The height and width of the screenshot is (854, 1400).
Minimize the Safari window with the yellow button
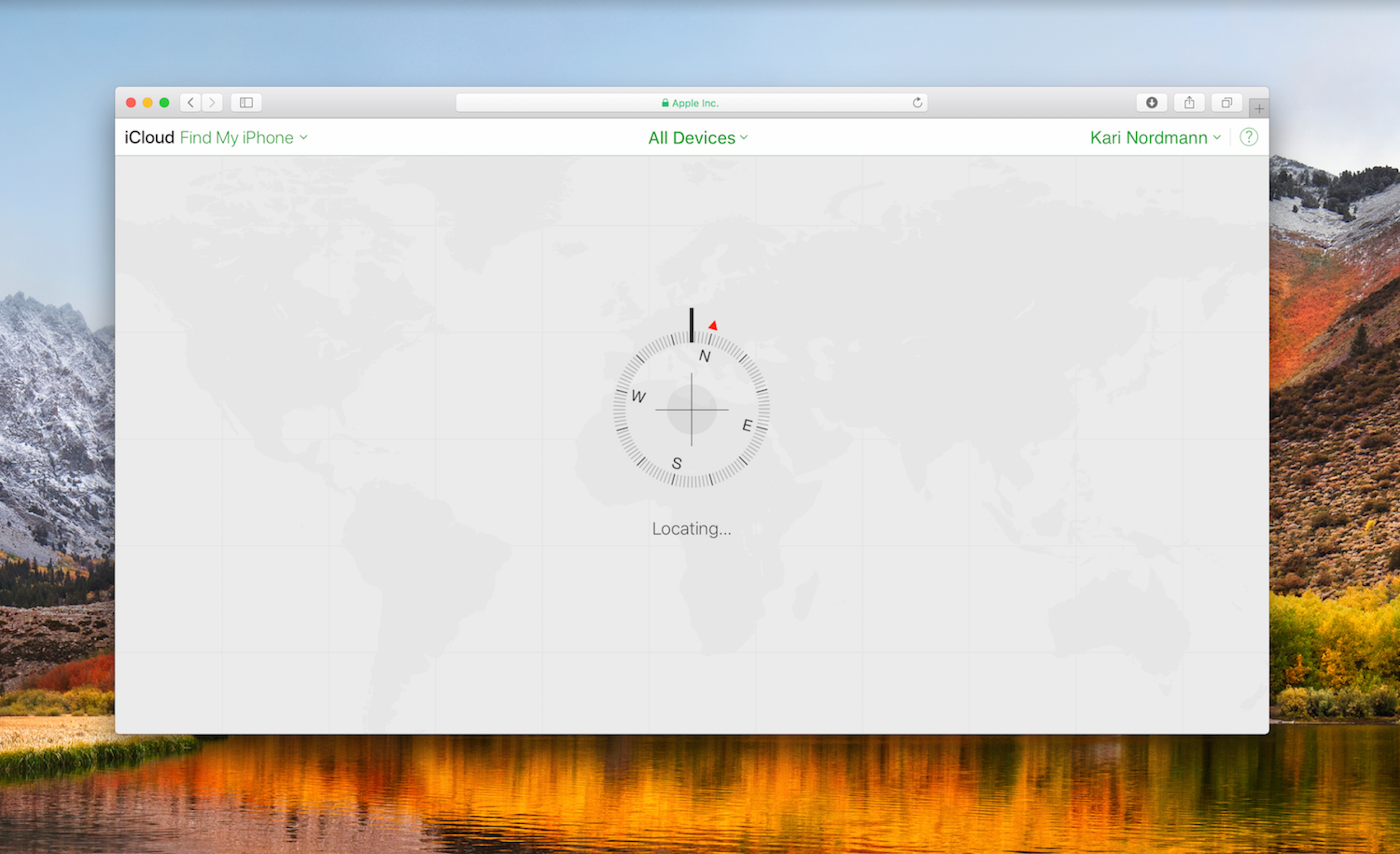coord(148,103)
